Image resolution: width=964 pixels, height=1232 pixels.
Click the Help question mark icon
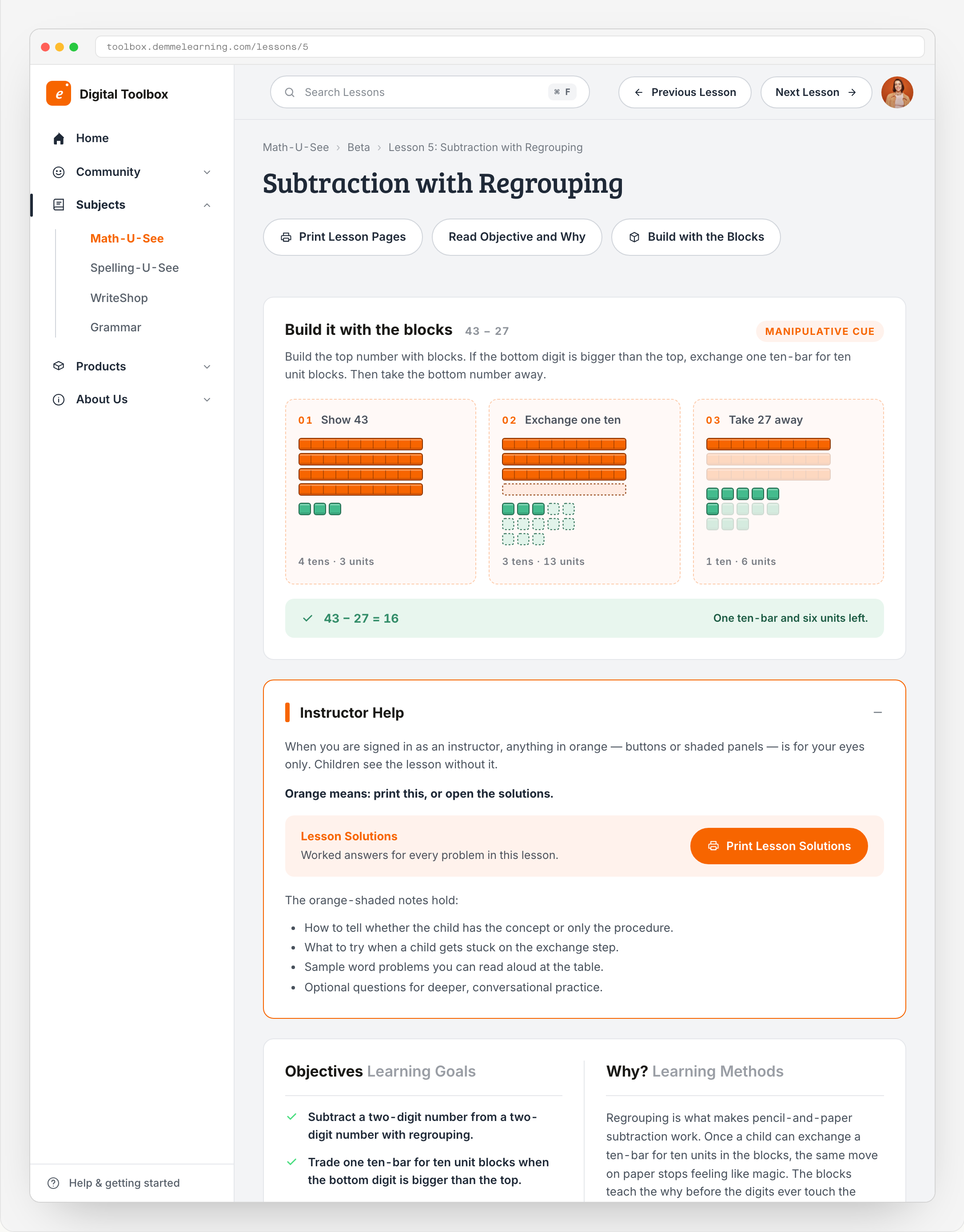point(54,1183)
